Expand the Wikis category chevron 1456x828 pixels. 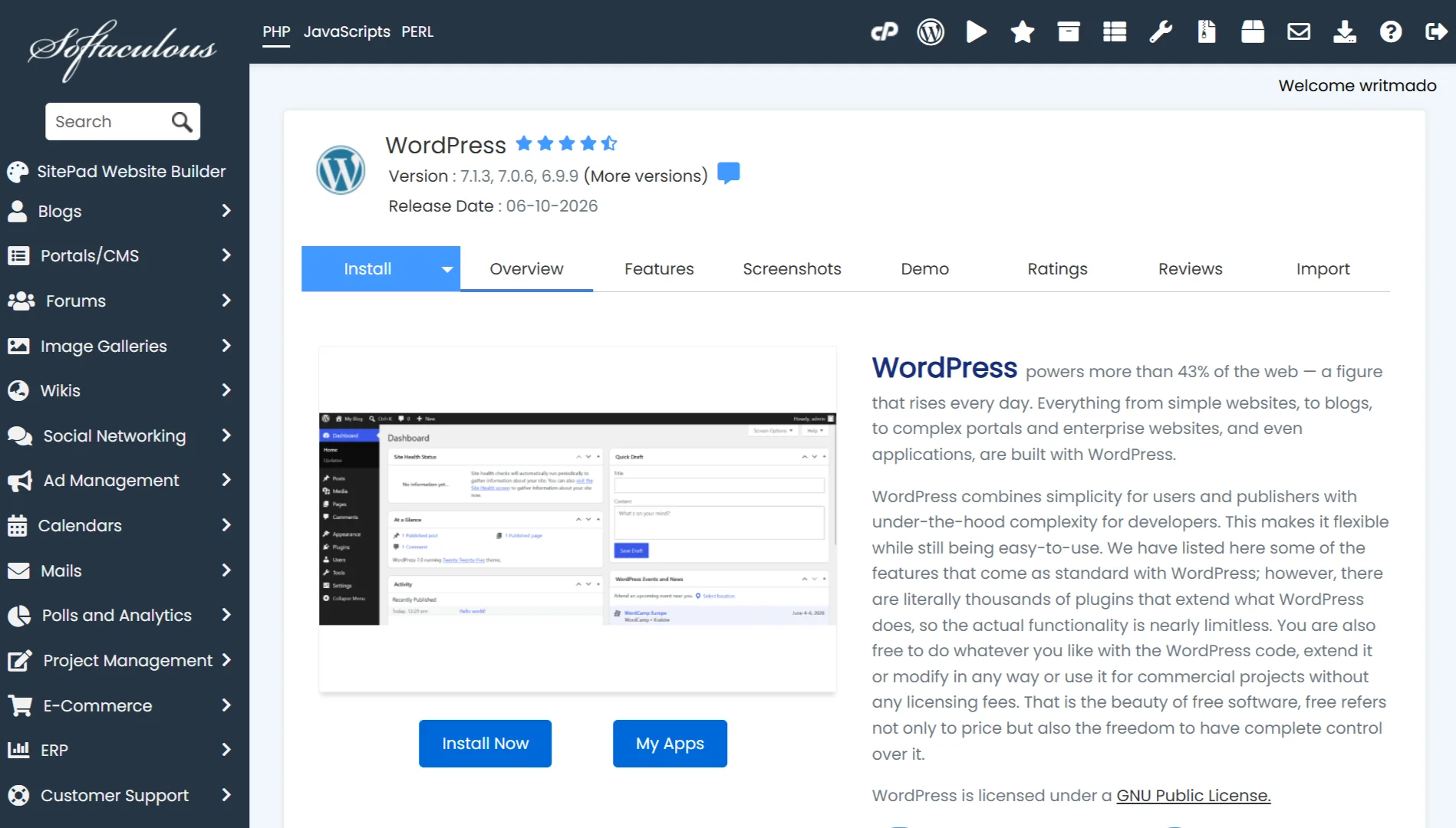coord(226,390)
